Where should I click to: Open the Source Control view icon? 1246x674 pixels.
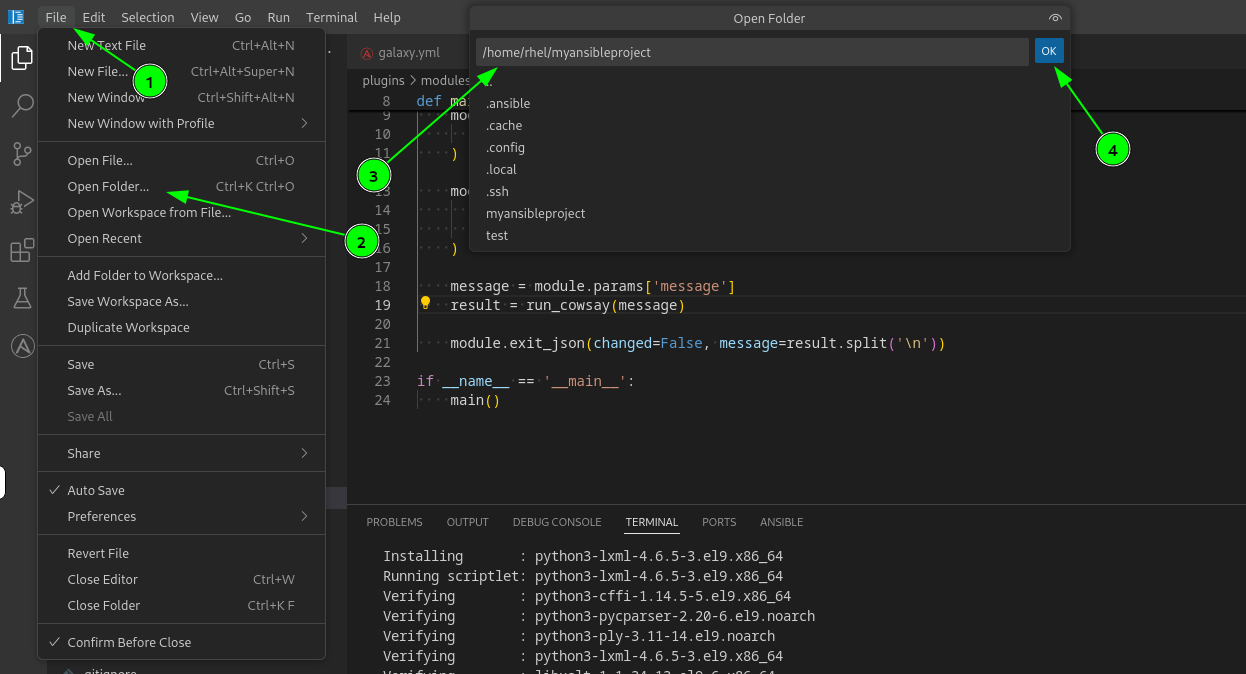coord(22,154)
